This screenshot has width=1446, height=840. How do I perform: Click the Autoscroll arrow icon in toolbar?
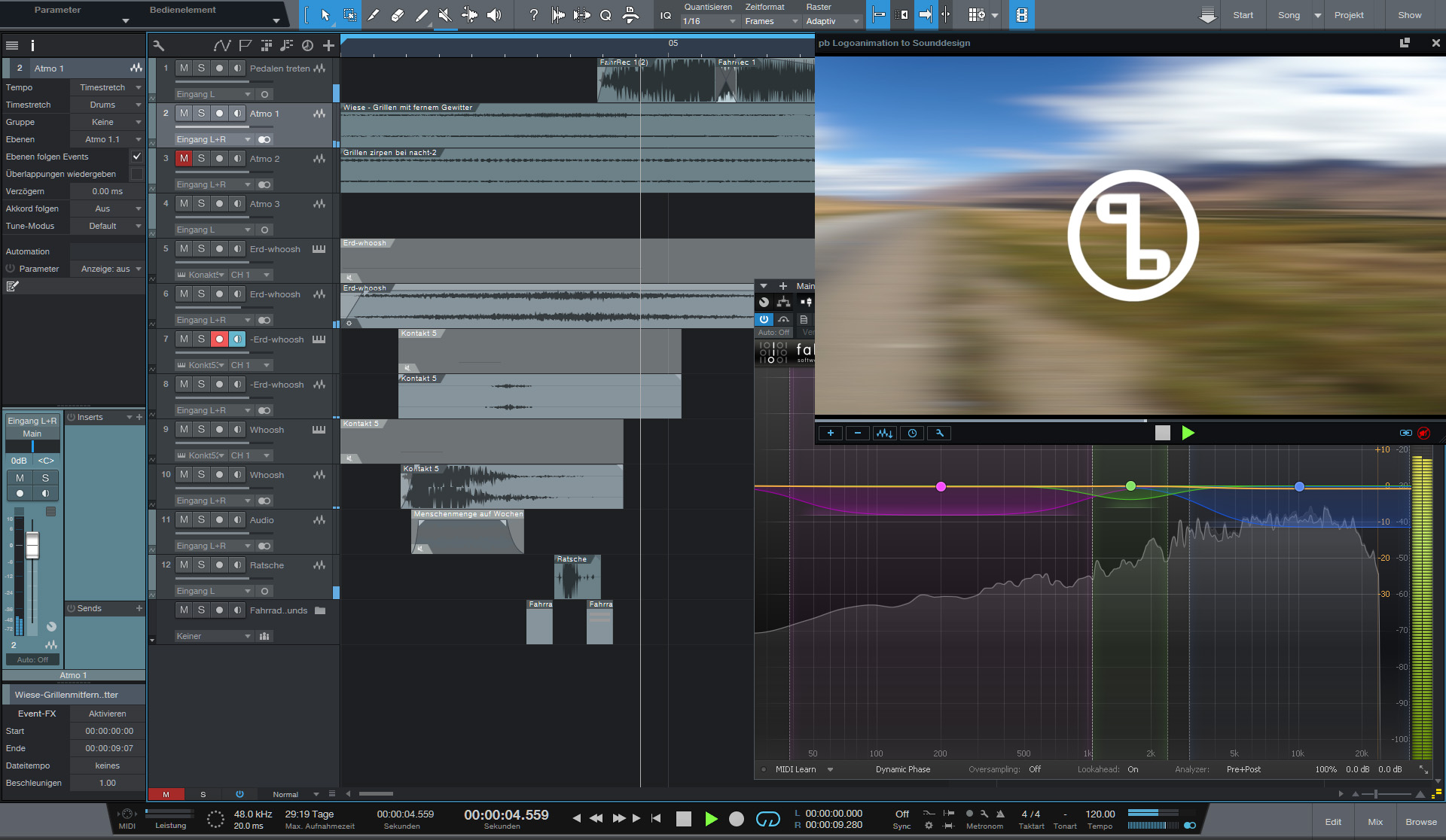coord(926,15)
